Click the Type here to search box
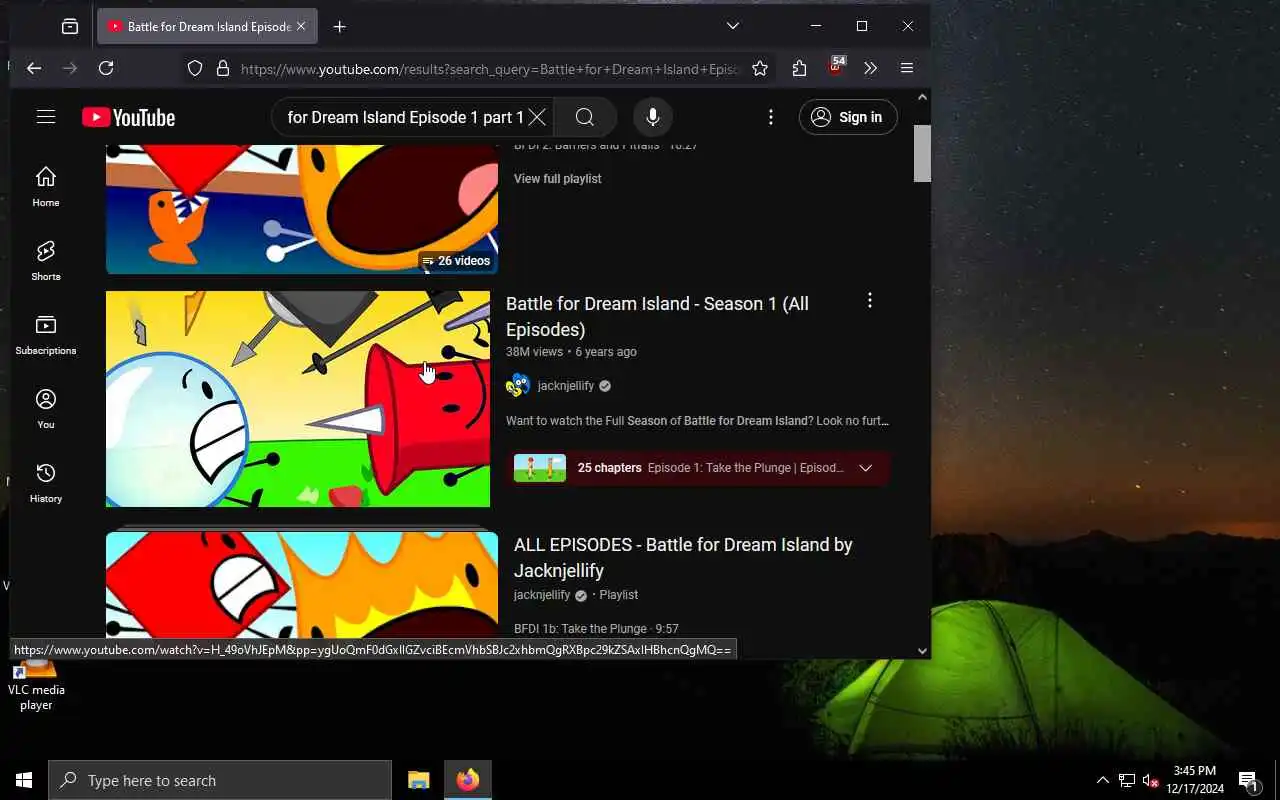Viewport: 1280px width, 800px height. point(220,780)
